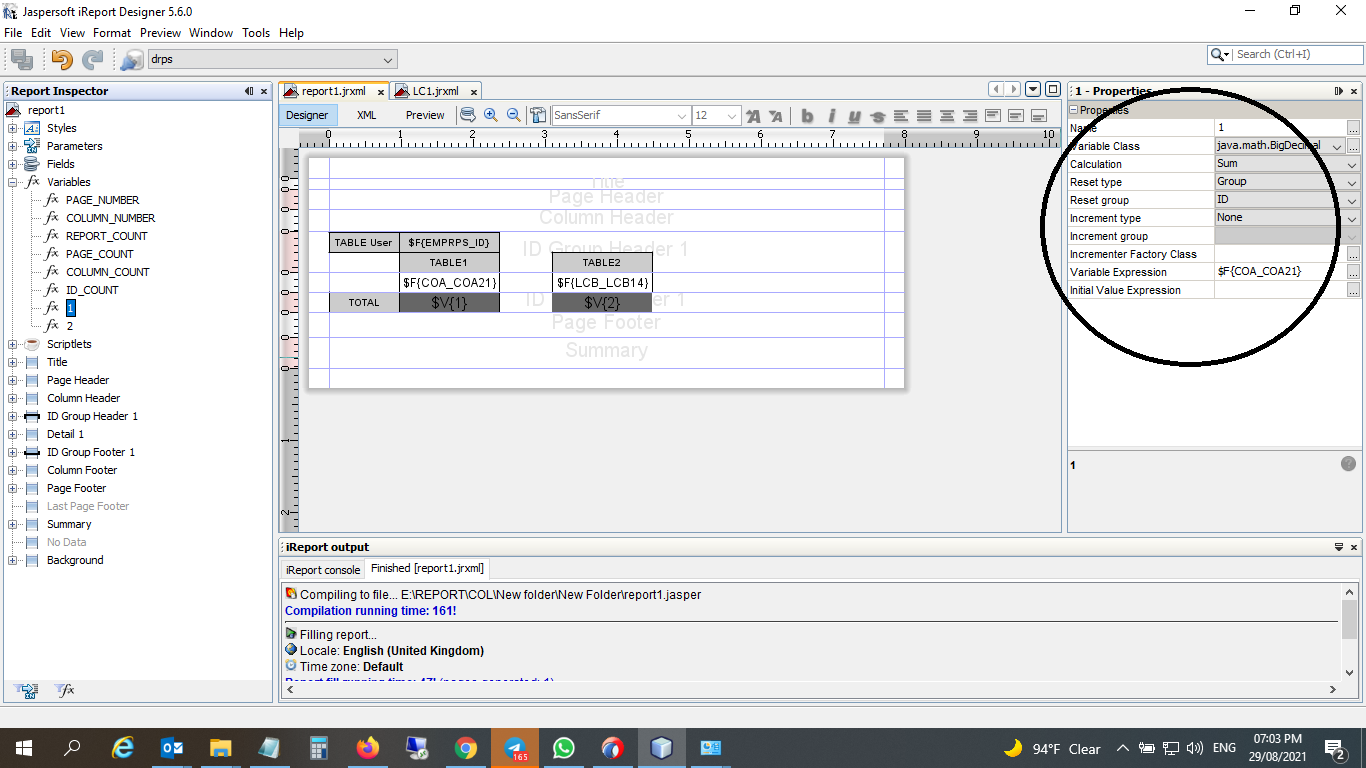Click the Undo arrow in the toolbar

point(62,59)
